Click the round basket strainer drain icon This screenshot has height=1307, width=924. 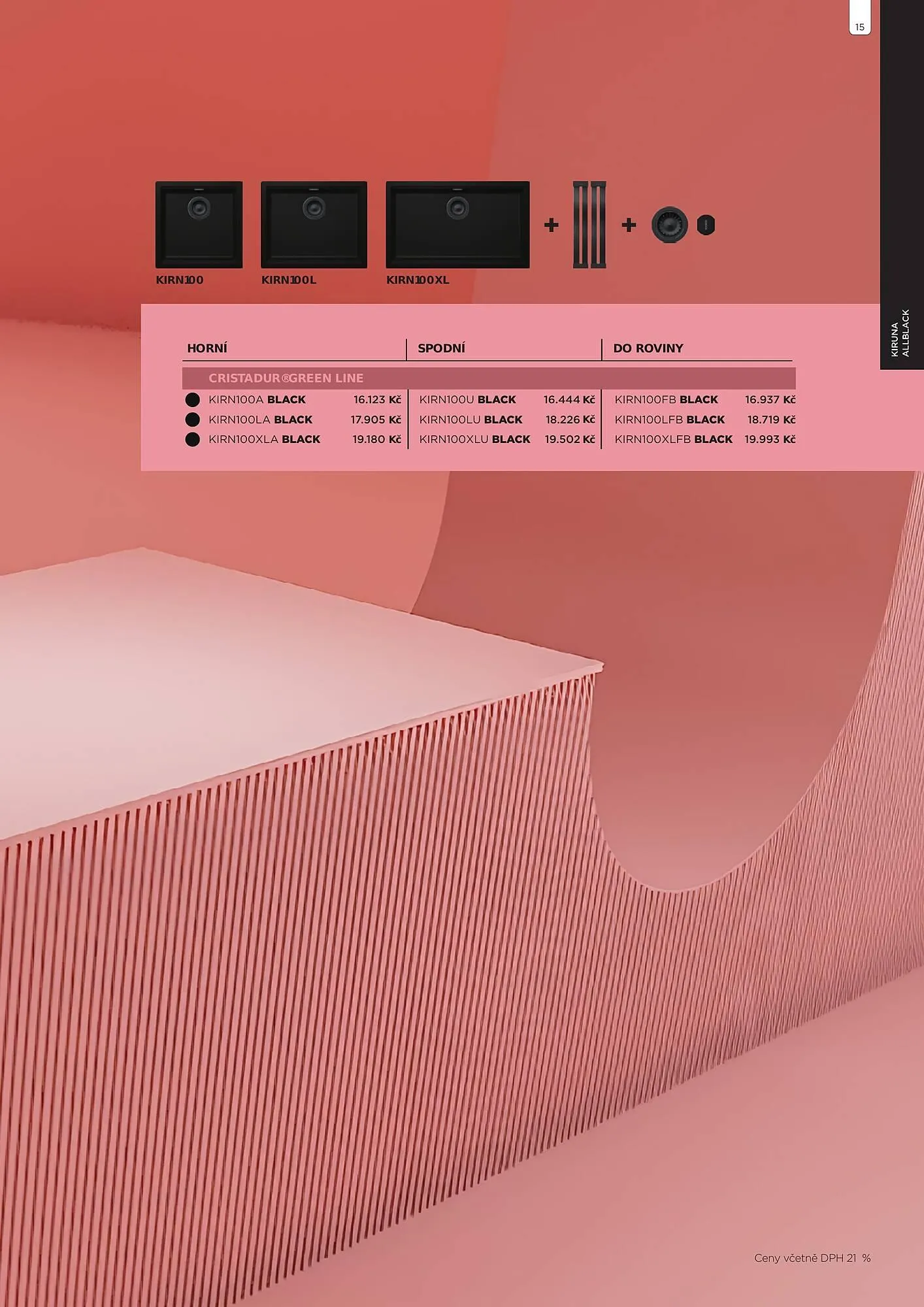tap(670, 225)
